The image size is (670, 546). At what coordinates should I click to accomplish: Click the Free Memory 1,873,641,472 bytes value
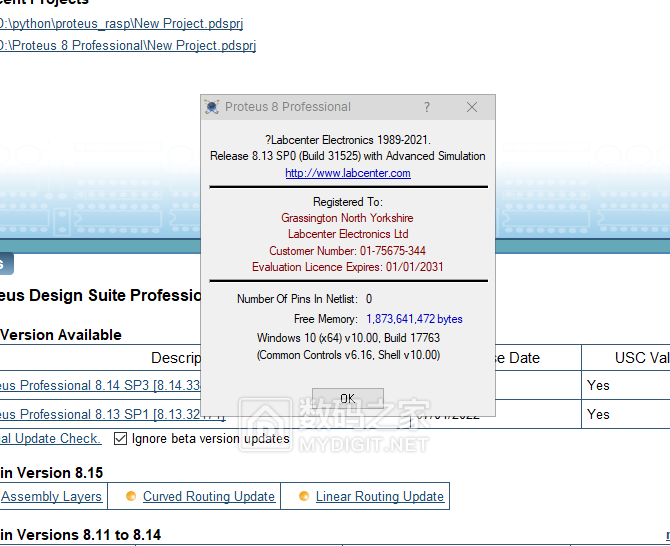[414, 319]
